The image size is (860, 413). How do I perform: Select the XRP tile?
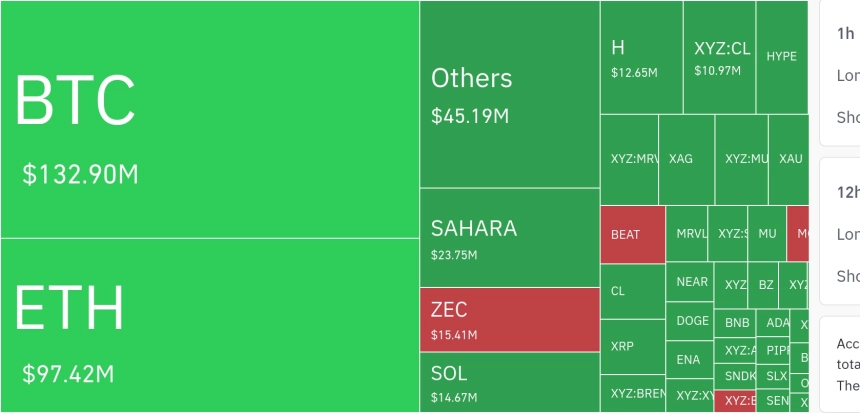pyautogui.click(x=633, y=347)
